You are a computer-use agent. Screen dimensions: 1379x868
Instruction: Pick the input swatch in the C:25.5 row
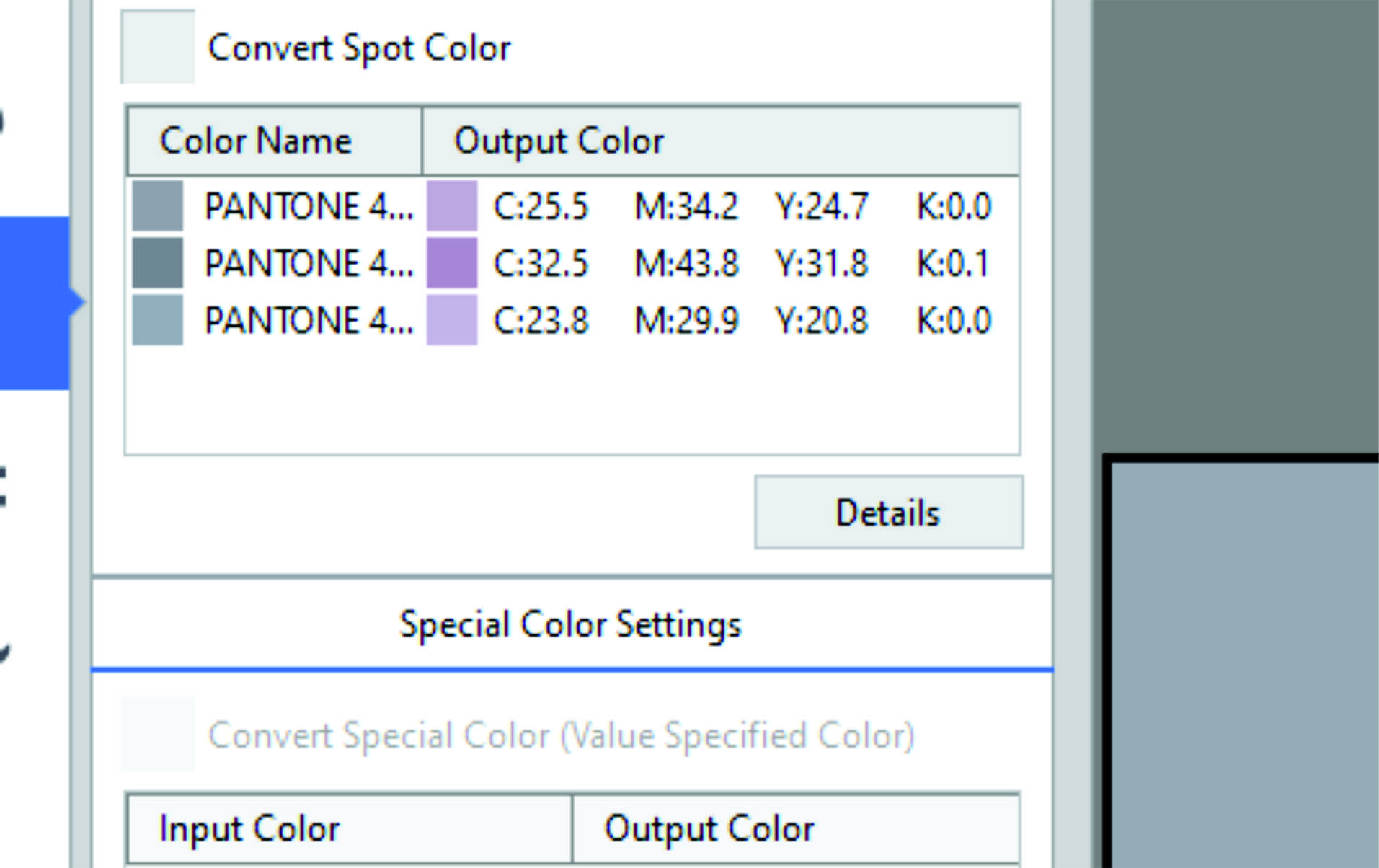(158, 206)
